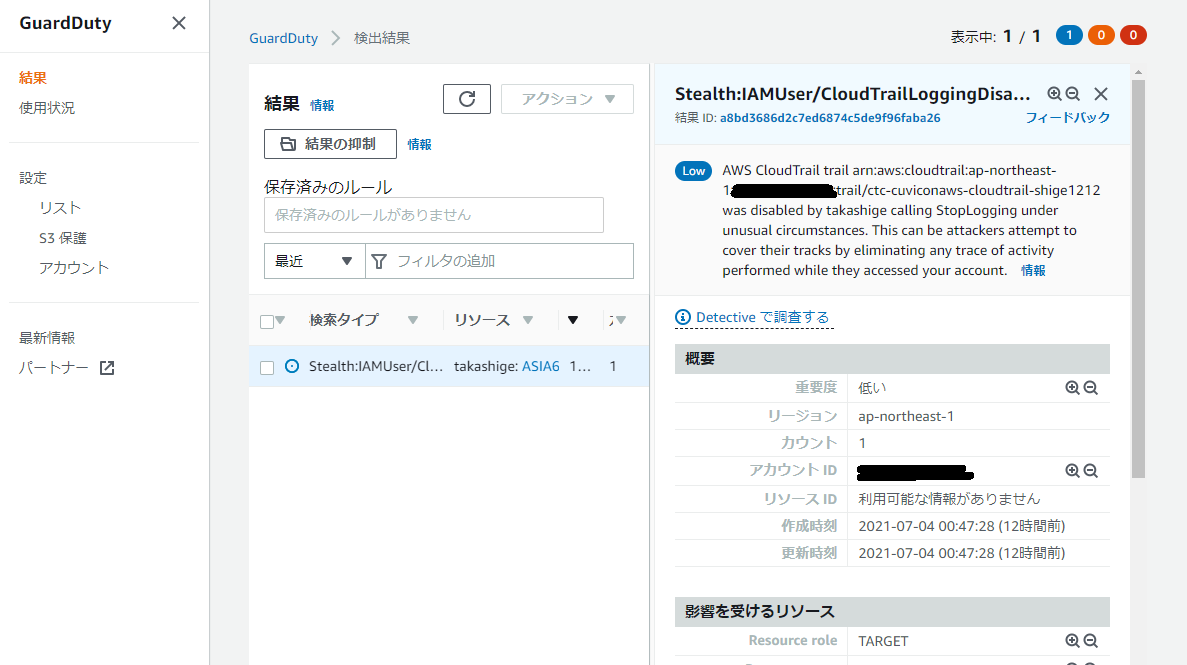
Task: Sort by the last truncated column arrow
Action: coord(621,320)
